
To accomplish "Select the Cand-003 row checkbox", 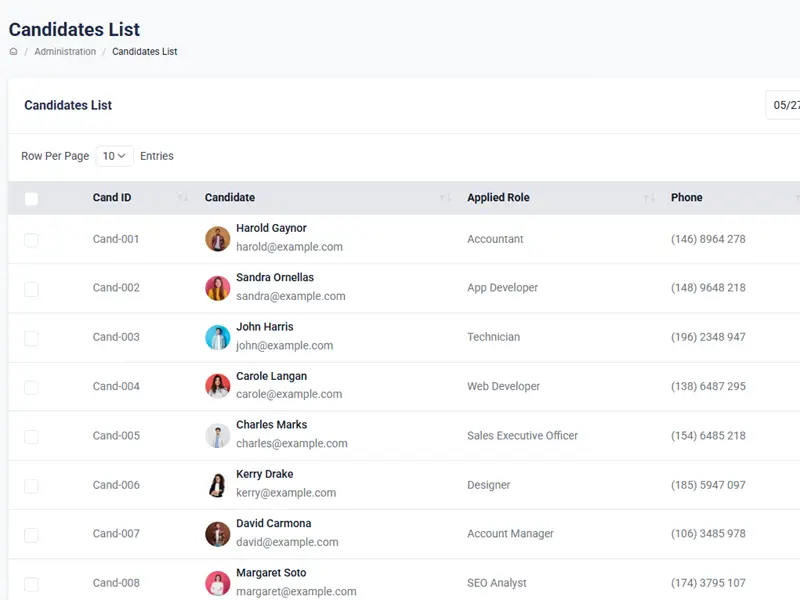I will click(31, 338).
